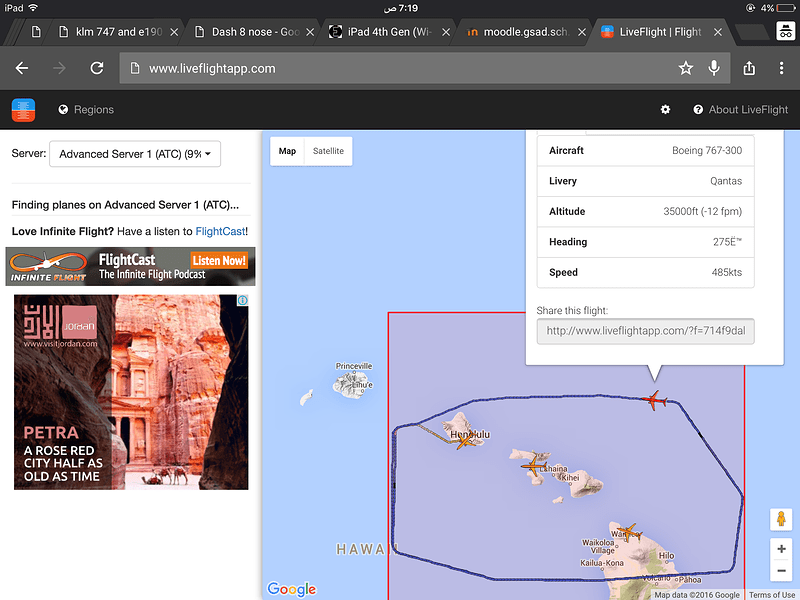Tap the microphone voice search icon
The image size is (800, 600).
pos(714,68)
